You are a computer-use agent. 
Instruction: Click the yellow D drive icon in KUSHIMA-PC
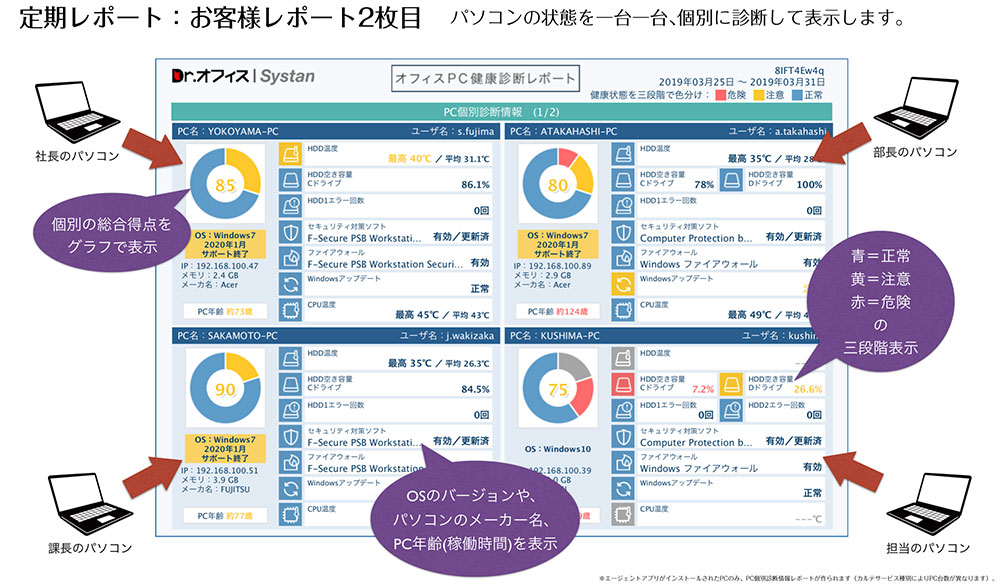(x=732, y=384)
